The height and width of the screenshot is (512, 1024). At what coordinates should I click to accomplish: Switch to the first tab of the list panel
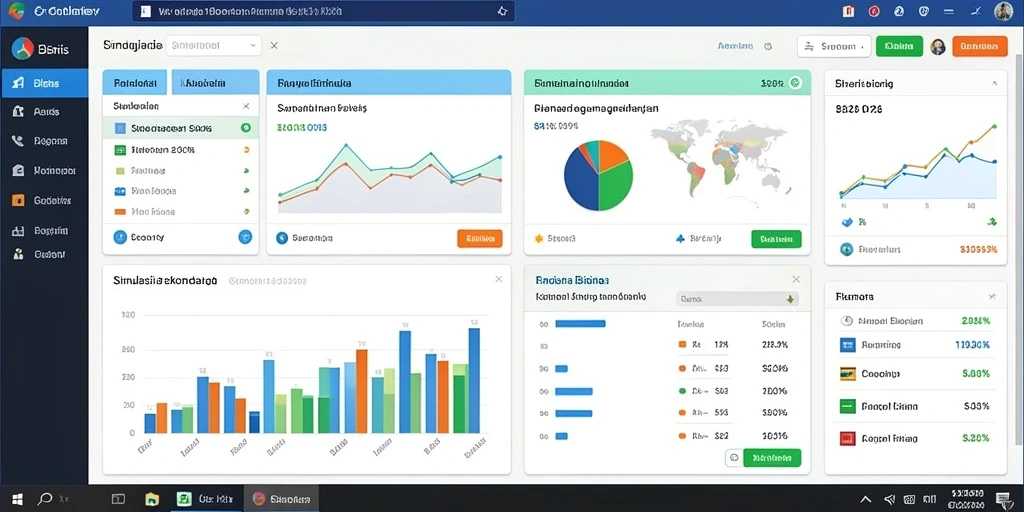[x=135, y=83]
